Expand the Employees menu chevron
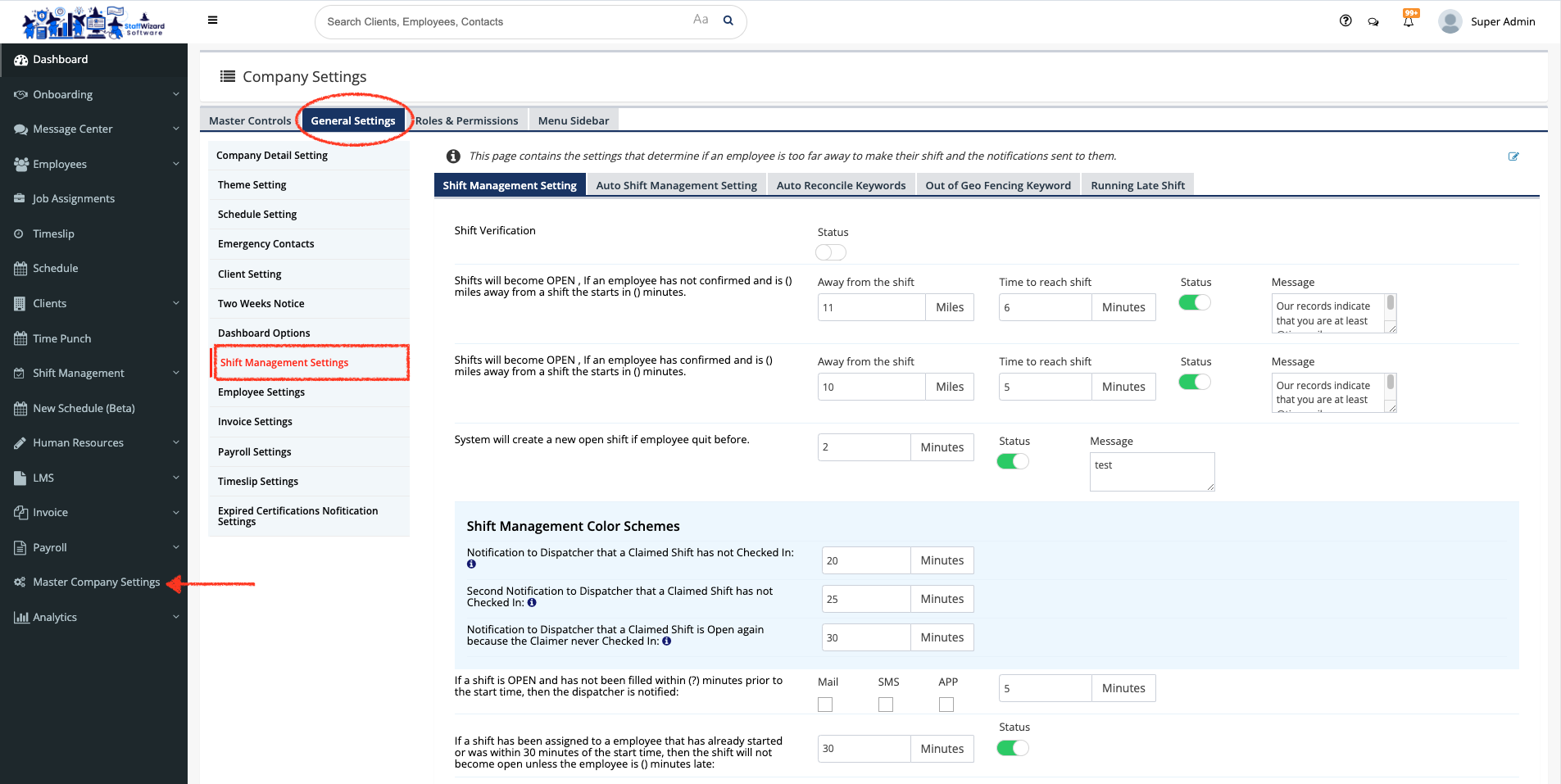The image size is (1561, 784). [x=175, y=165]
